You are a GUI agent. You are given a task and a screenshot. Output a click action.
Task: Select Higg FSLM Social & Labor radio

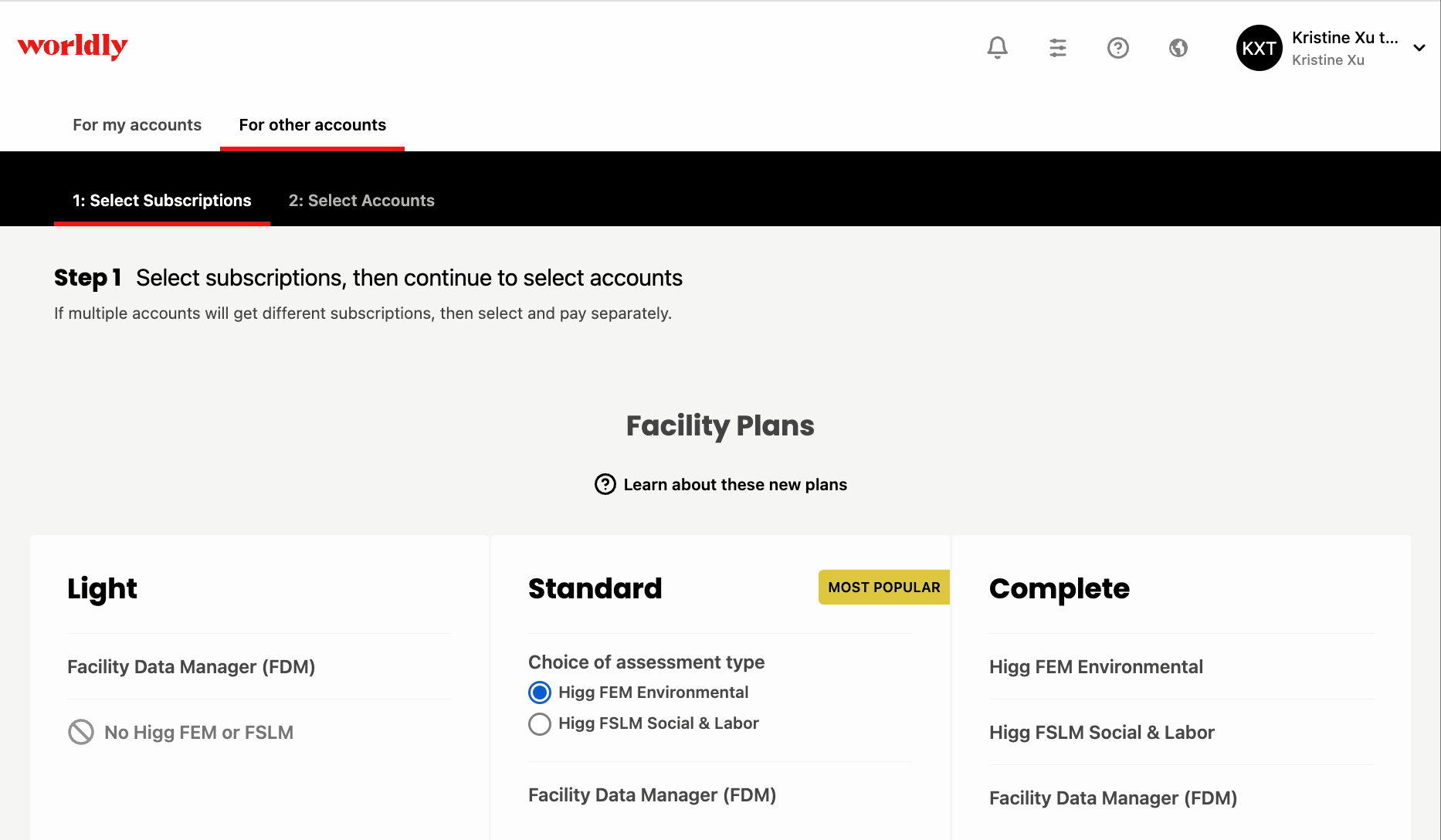click(x=540, y=723)
